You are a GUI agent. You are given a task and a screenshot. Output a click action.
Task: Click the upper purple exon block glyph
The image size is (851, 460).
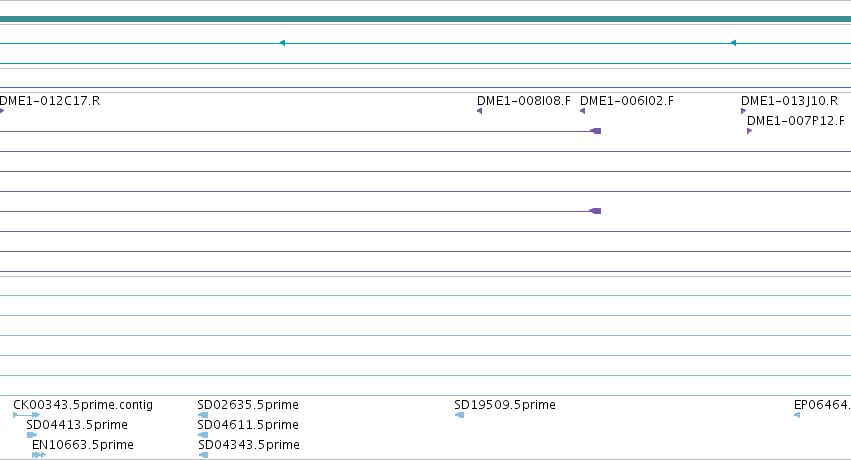pyautogui.click(x=595, y=131)
